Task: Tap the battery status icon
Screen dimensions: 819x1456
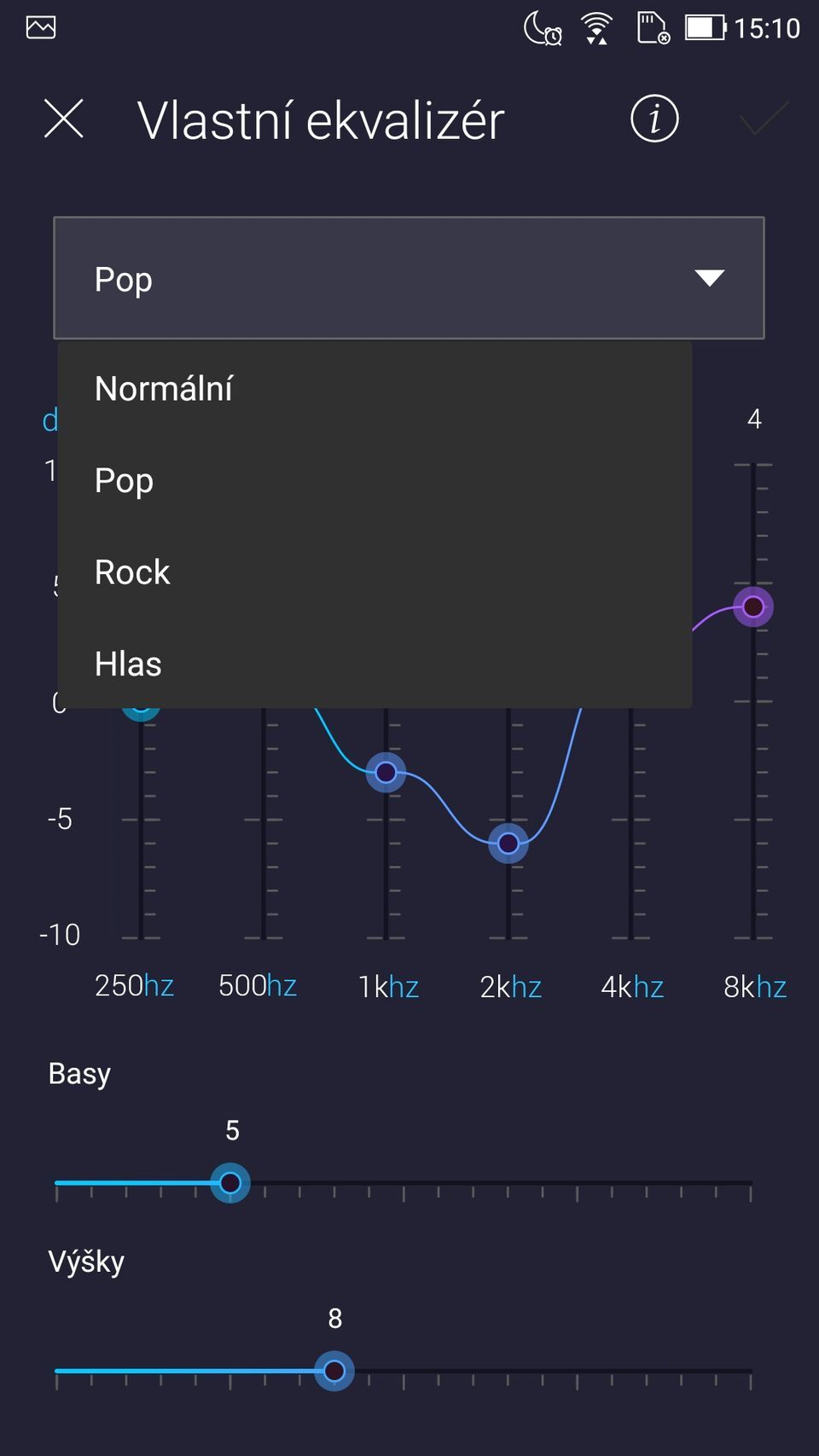Action: click(705, 27)
